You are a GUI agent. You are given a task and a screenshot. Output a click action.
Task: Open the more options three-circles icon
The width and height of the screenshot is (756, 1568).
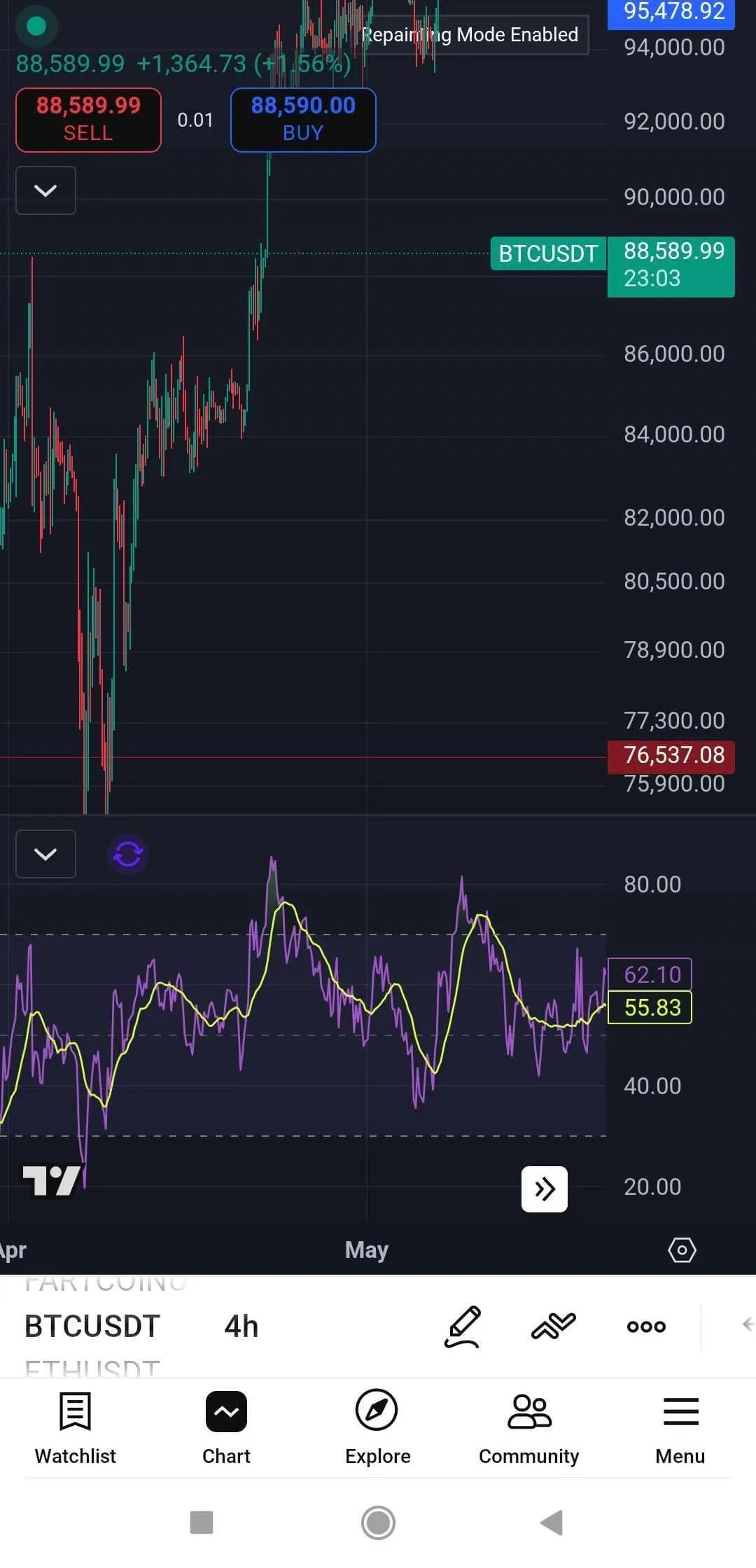646,1326
